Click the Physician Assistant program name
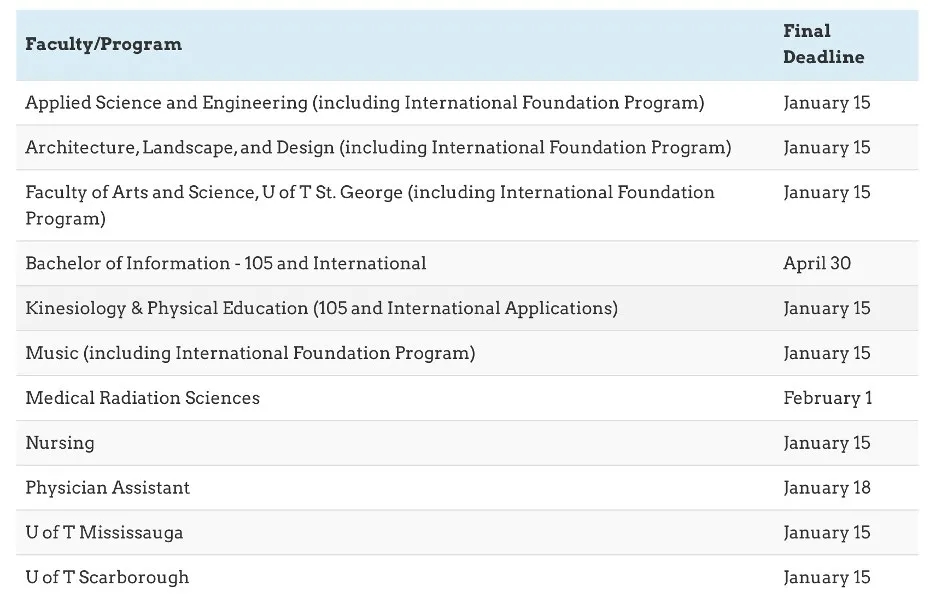Screen dimensions: 936x609 (x=107, y=488)
